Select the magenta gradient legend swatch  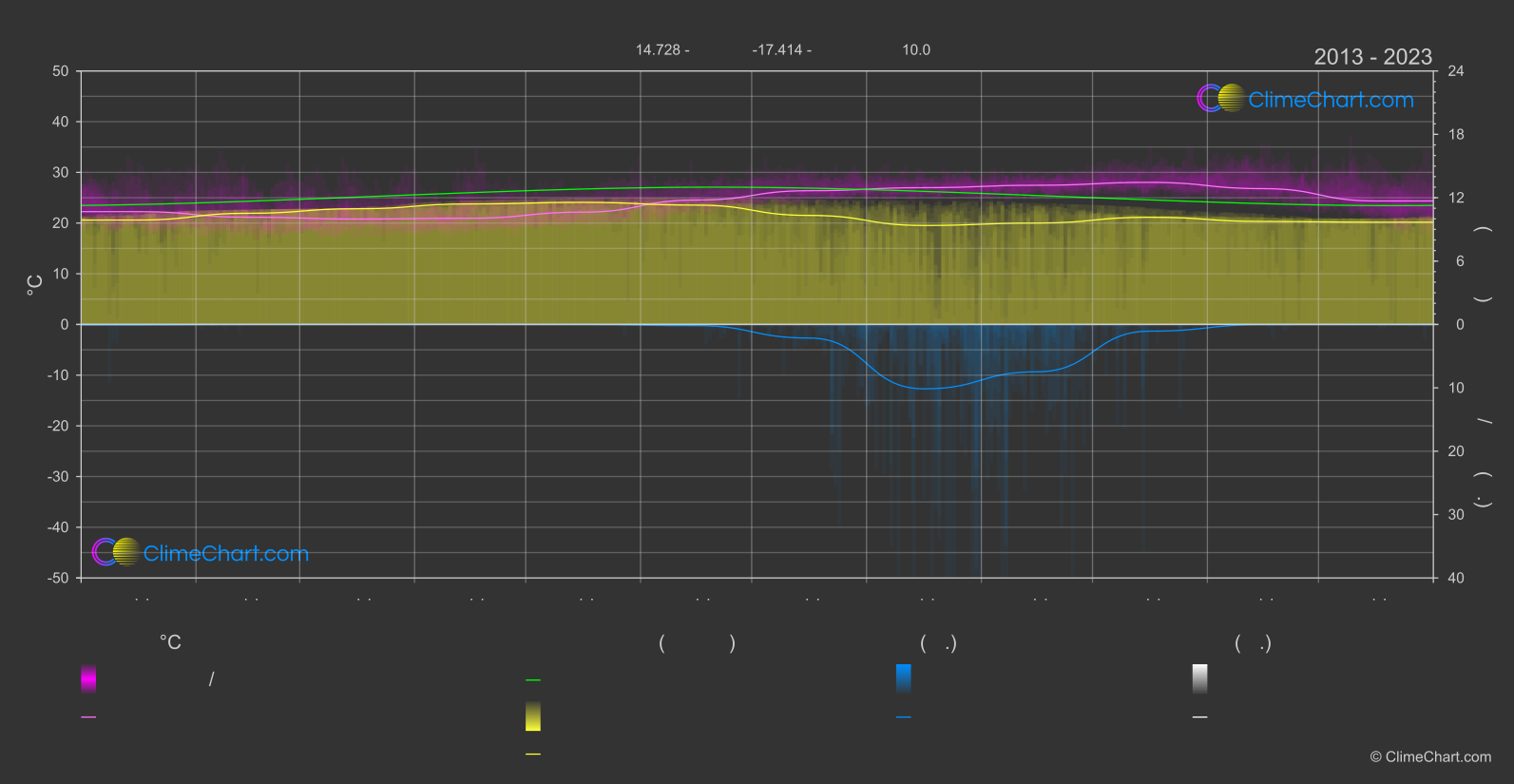click(88, 679)
